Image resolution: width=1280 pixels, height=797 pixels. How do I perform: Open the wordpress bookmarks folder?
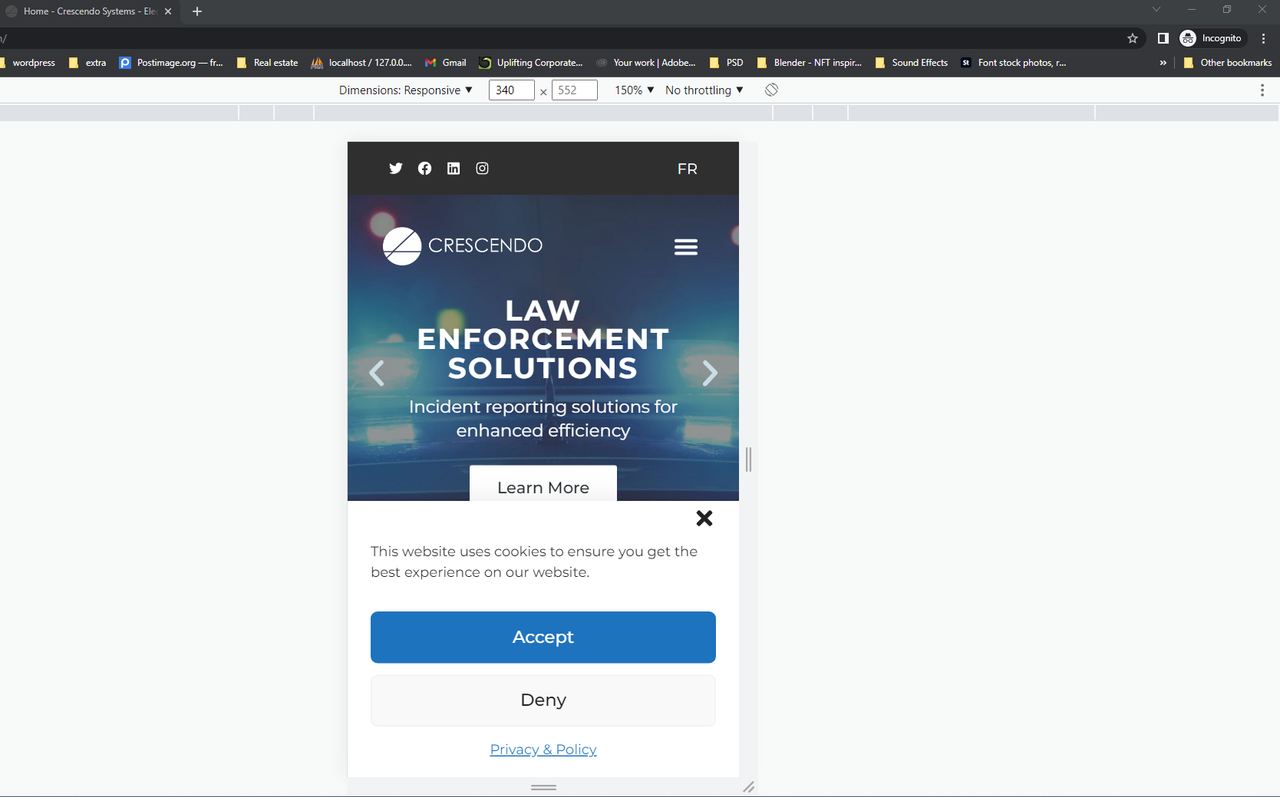tap(28, 62)
